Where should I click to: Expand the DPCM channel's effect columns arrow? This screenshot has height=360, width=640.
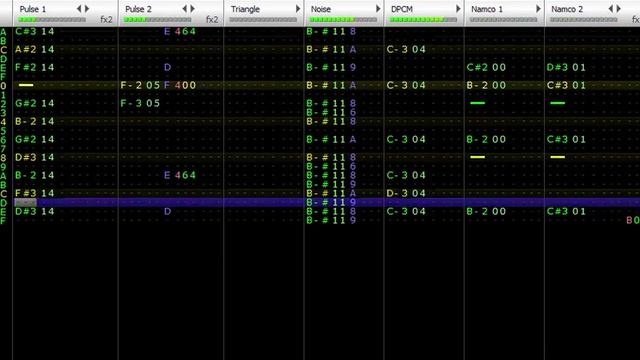[458, 9]
